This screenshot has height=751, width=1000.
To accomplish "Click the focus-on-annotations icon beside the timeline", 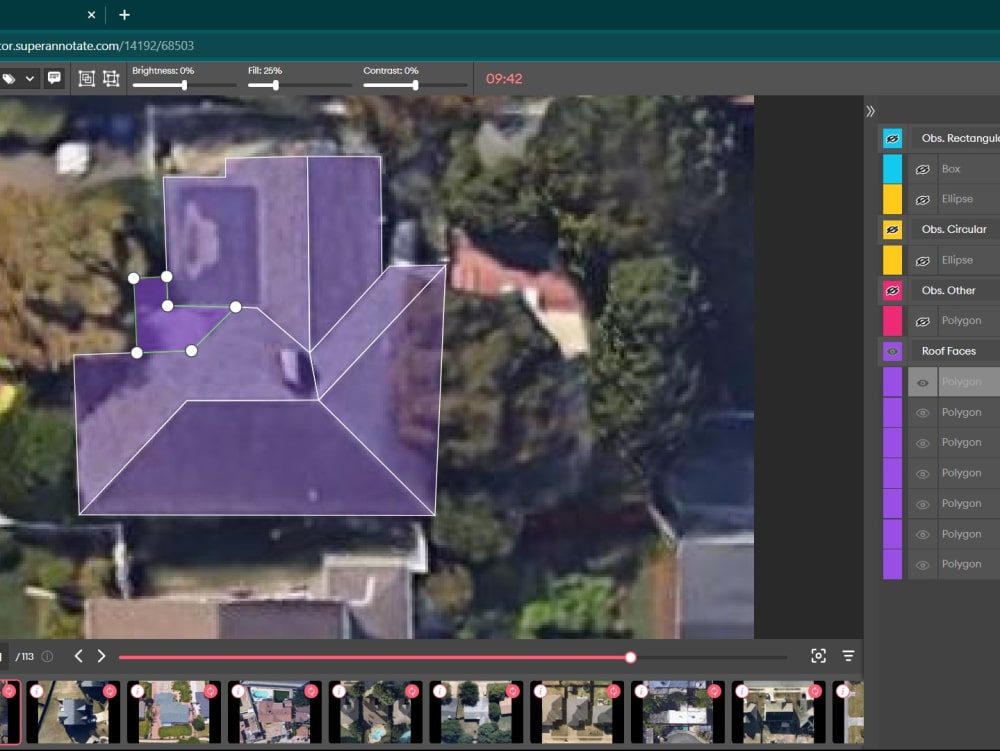I will pos(818,656).
